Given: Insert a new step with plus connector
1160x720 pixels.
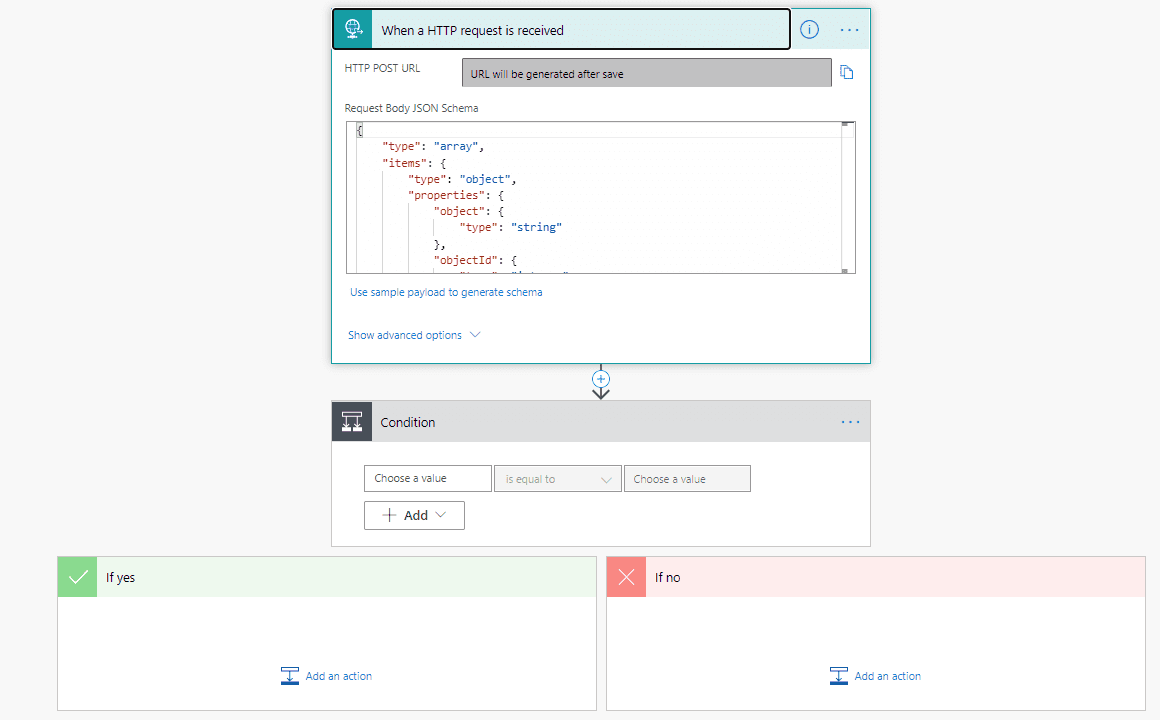Looking at the screenshot, I should point(601,379).
